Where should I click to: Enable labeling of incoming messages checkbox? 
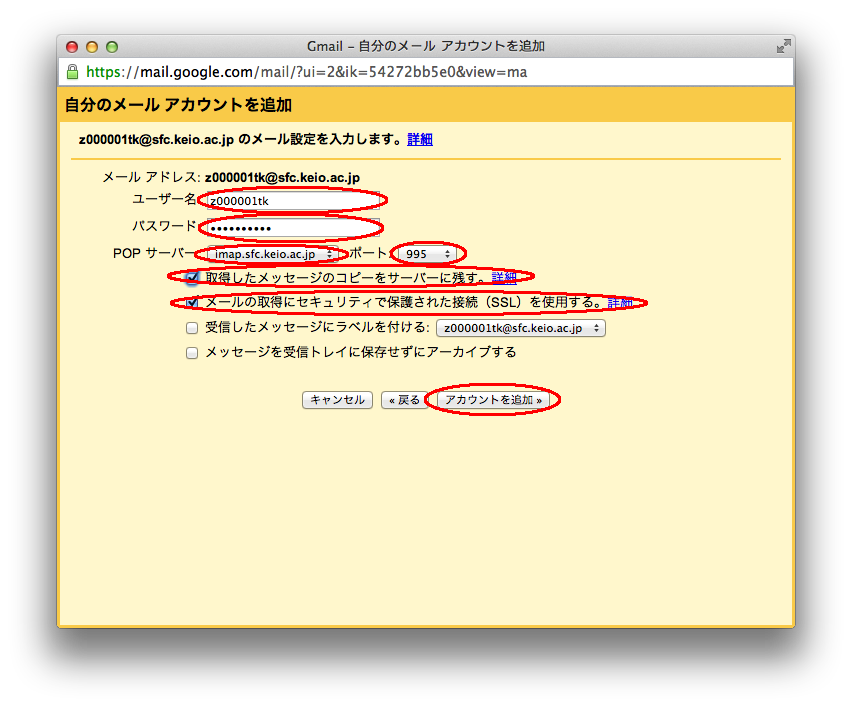click(192, 327)
